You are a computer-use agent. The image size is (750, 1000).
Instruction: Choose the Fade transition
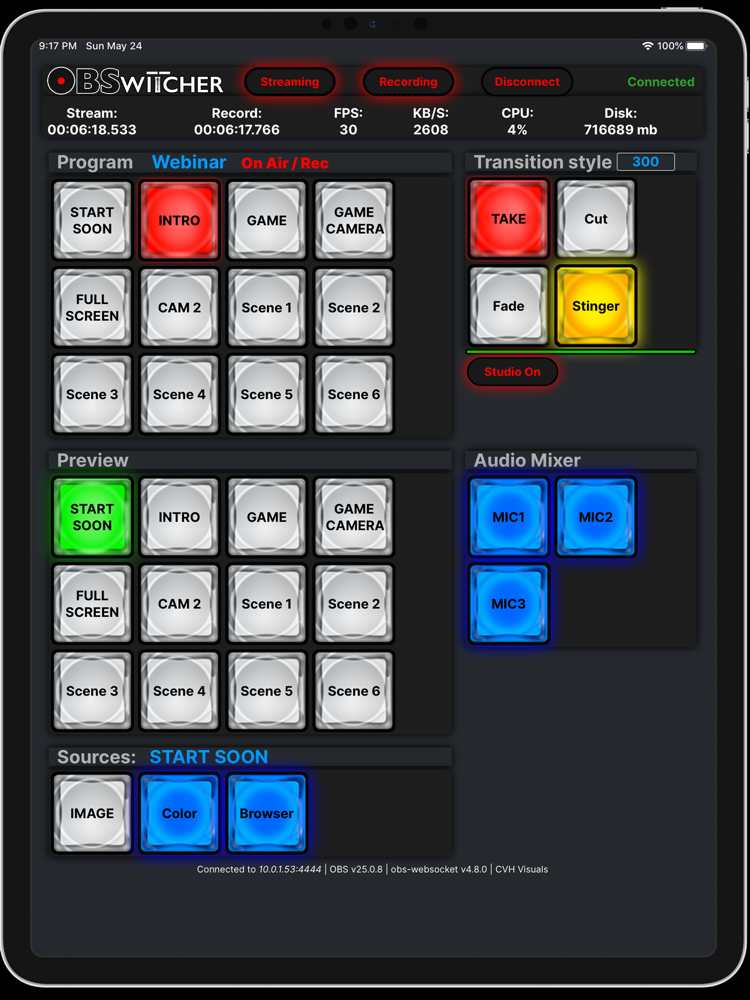click(508, 306)
